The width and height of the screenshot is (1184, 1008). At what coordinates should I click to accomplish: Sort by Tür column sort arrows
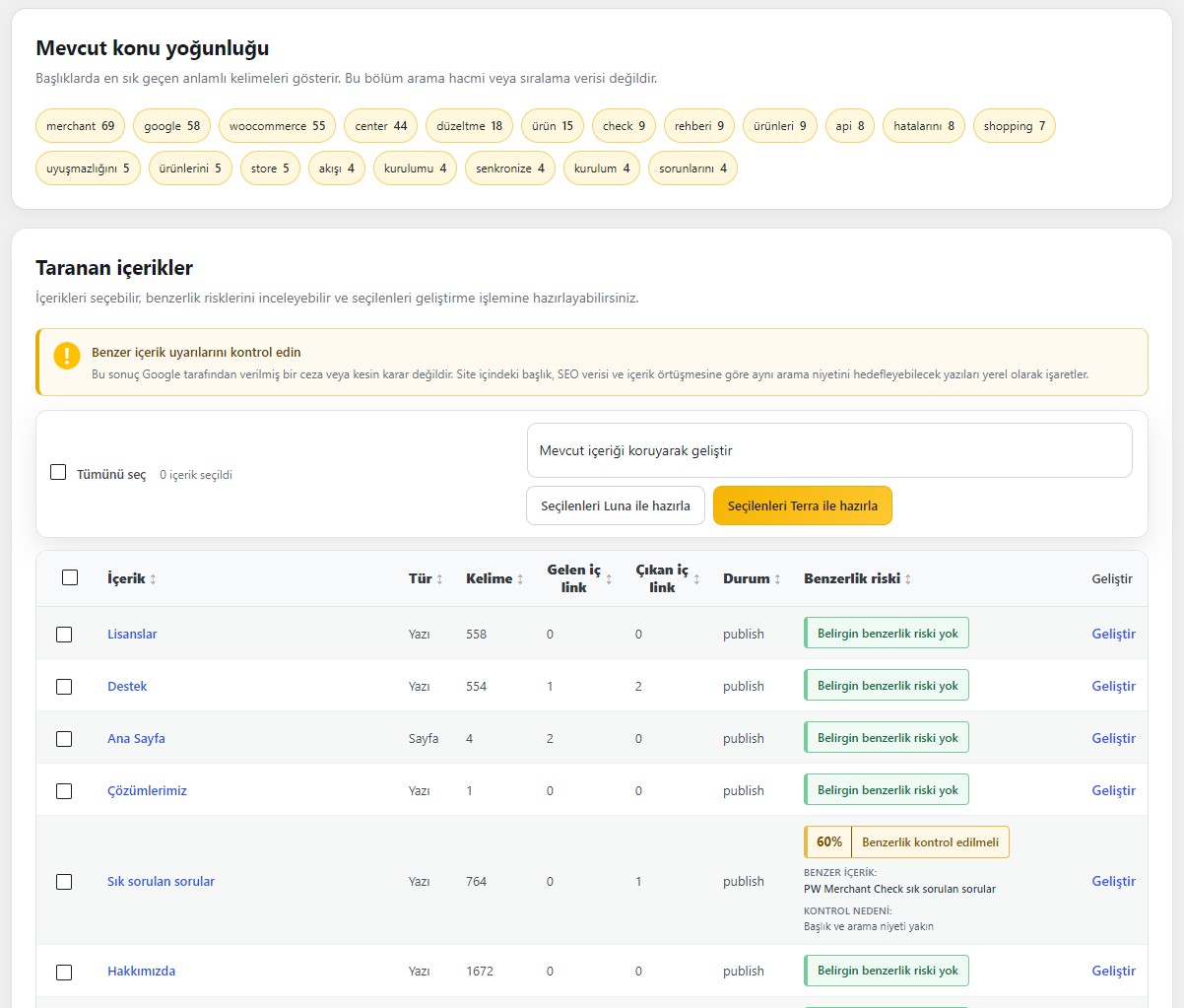[439, 579]
